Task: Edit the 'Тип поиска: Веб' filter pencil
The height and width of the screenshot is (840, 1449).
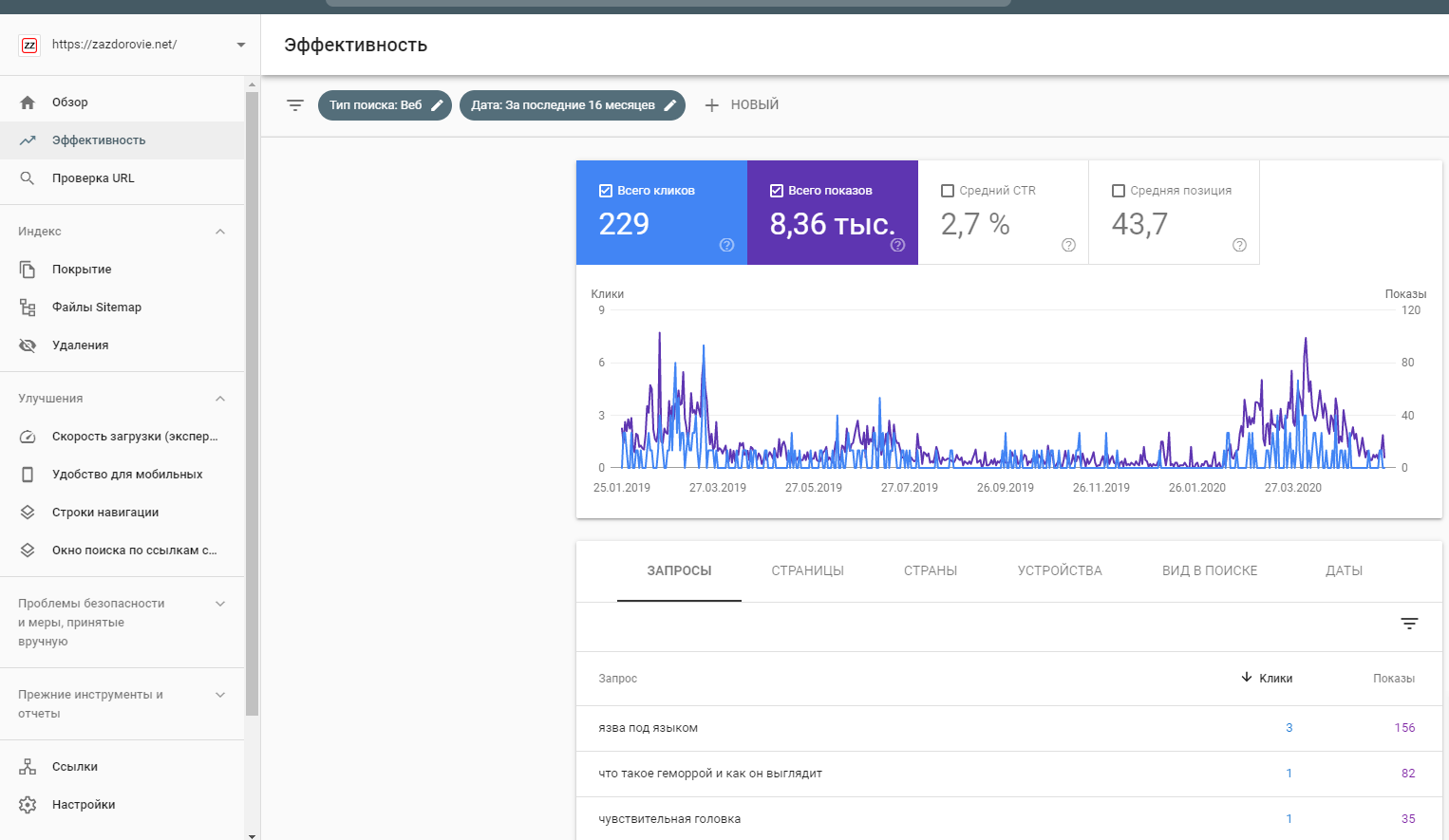Action: click(437, 105)
